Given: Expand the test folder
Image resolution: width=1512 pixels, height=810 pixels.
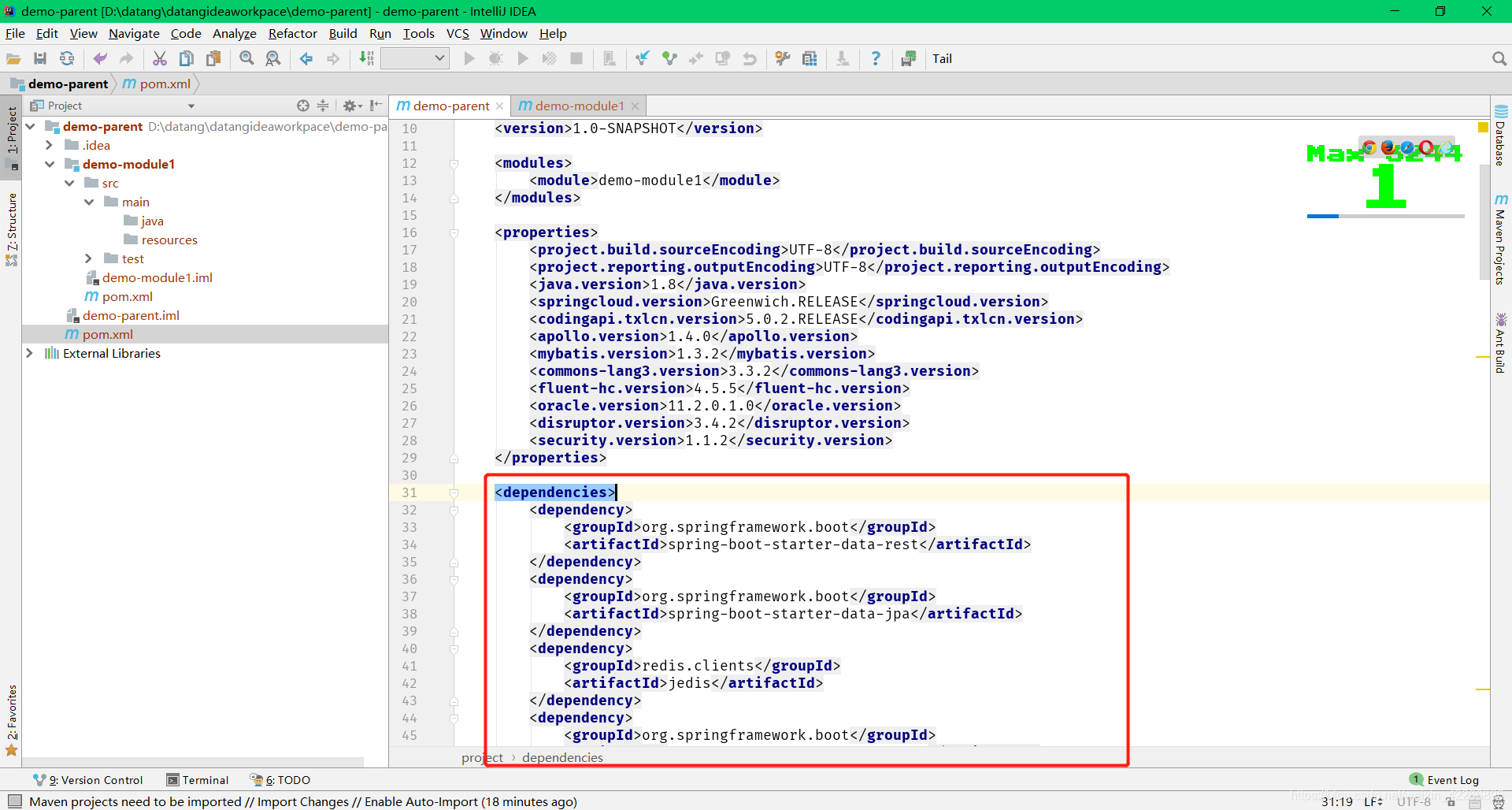Looking at the screenshot, I should pos(88,258).
